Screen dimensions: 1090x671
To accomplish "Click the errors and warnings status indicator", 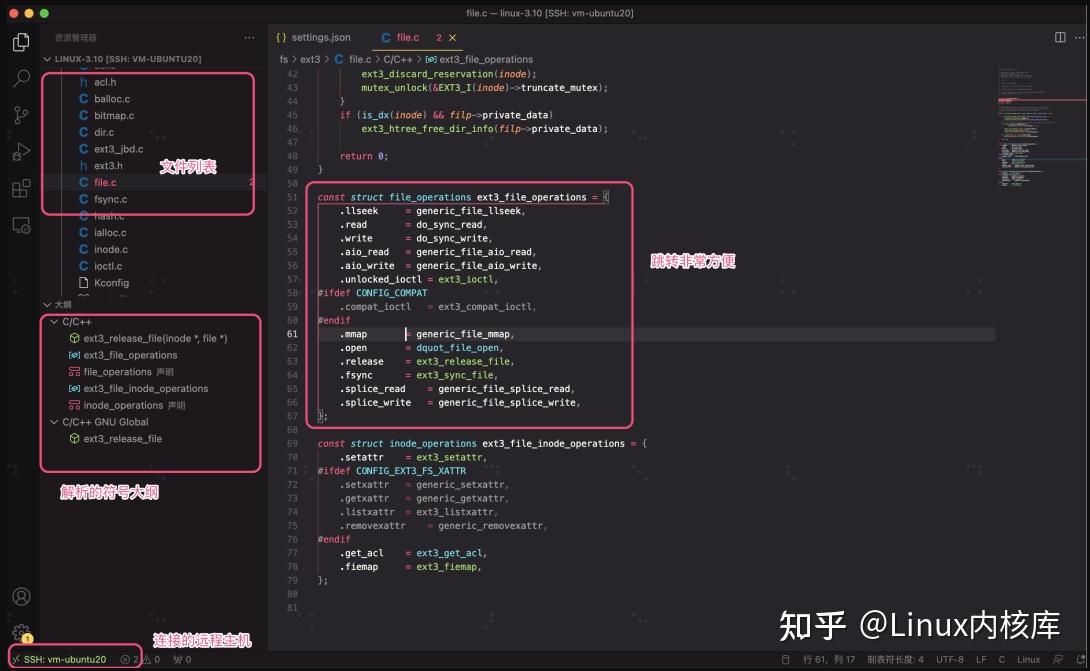I will coord(140,659).
